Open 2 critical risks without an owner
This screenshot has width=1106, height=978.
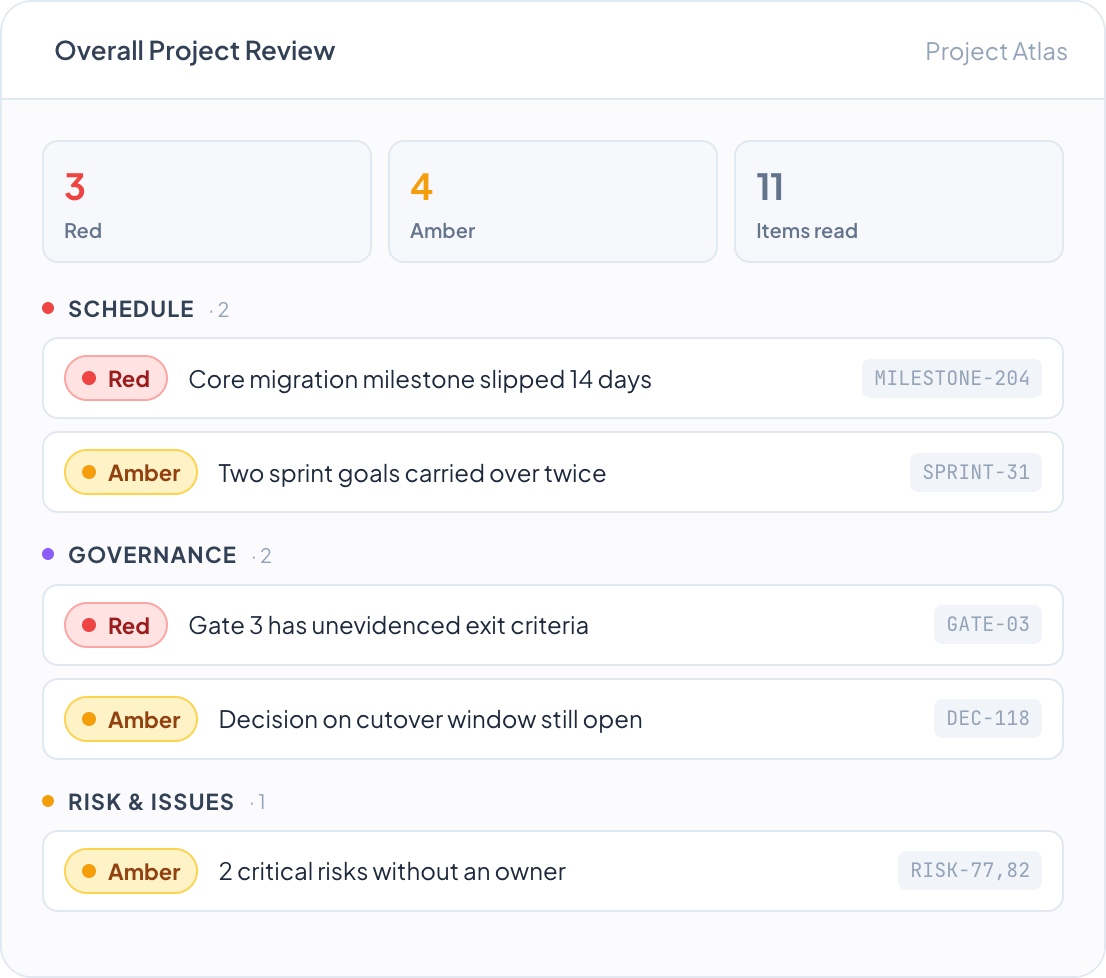552,871
